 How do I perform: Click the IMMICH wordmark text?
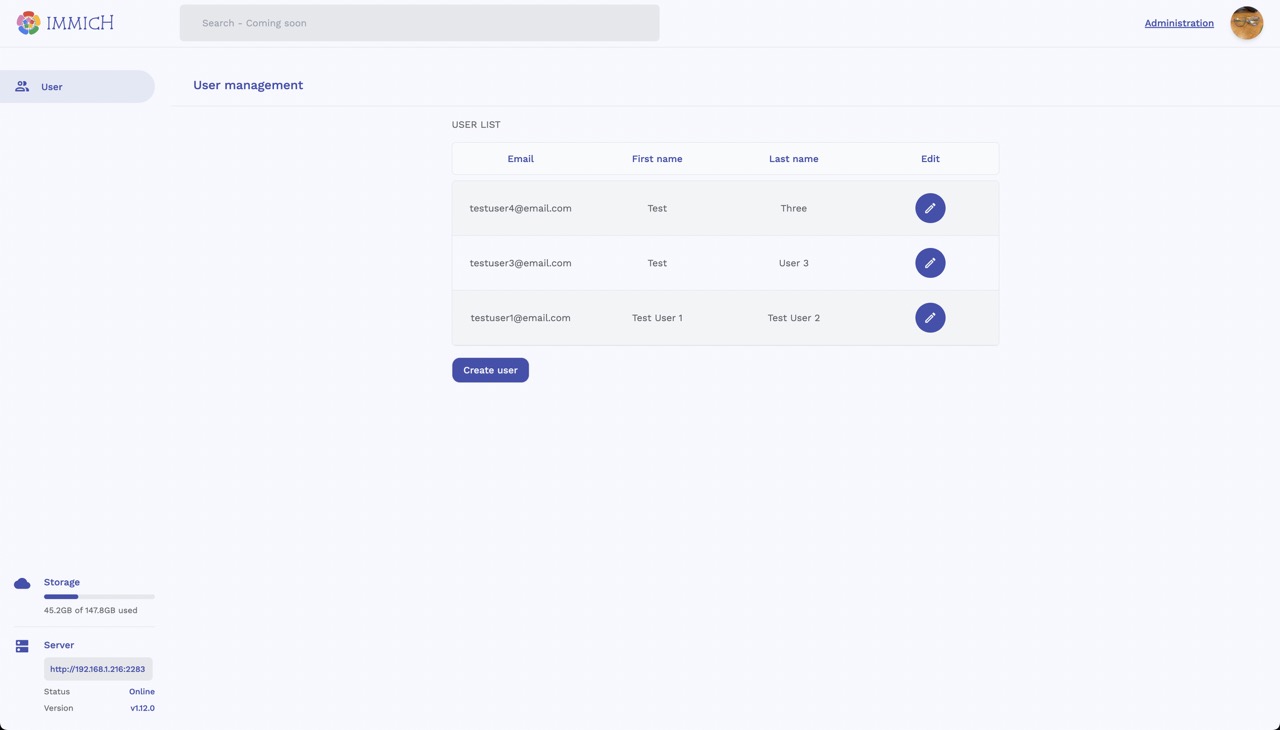point(81,22)
